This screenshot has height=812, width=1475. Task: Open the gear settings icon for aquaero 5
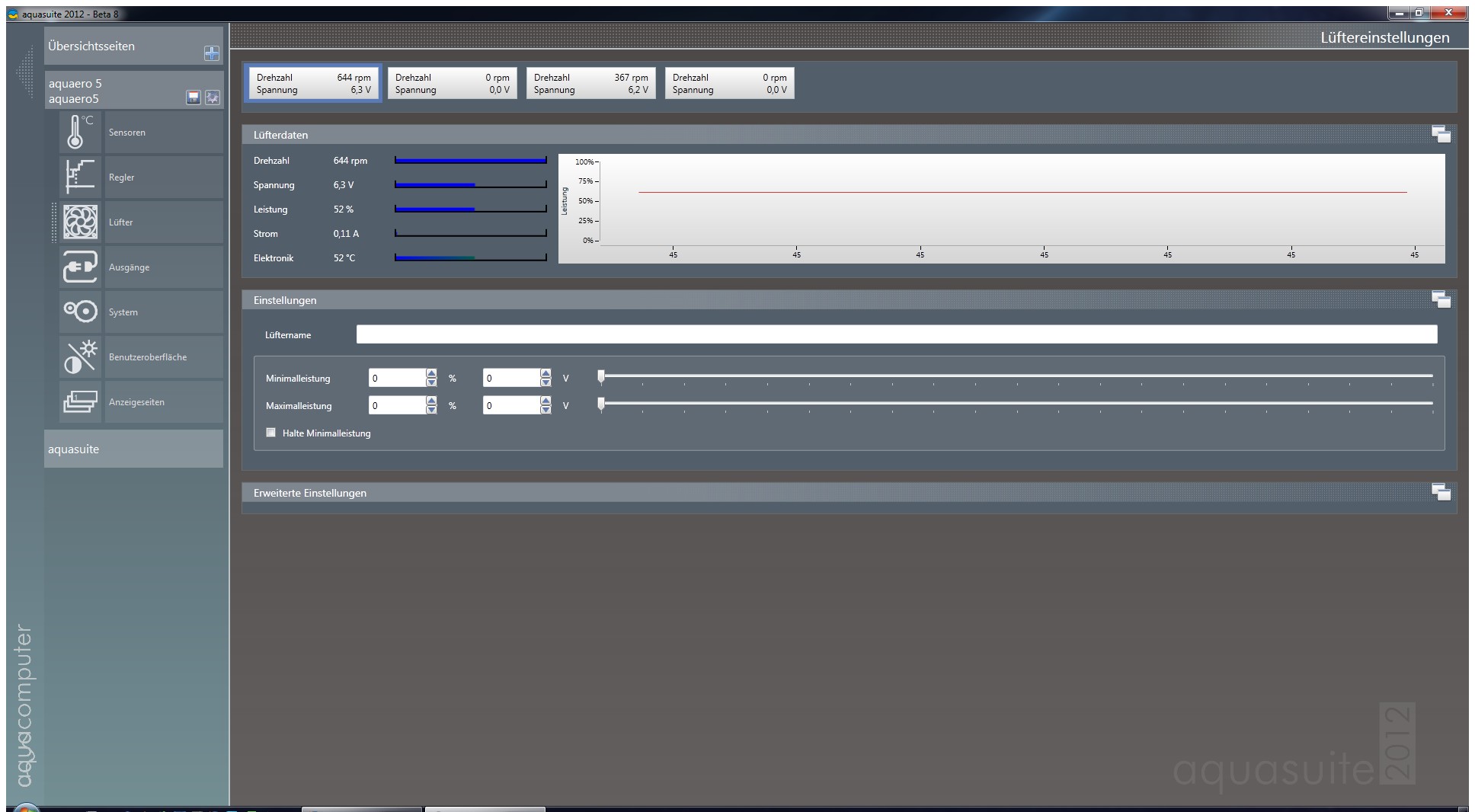point(213,97)
